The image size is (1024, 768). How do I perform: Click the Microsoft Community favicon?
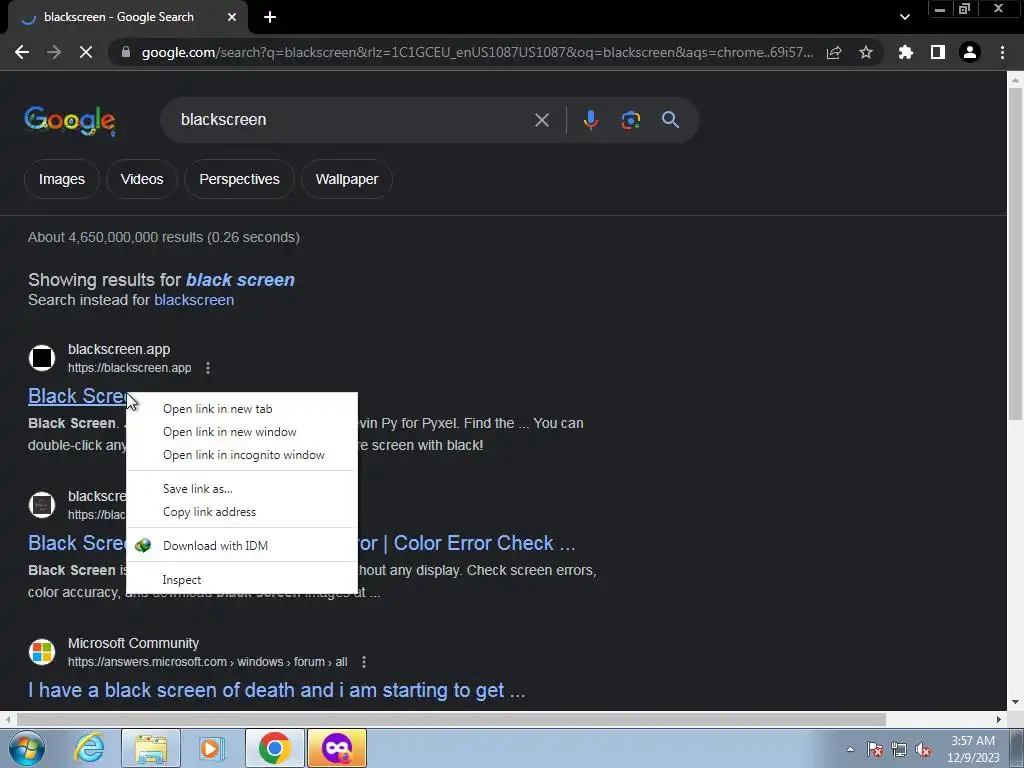tap(42, 652)
